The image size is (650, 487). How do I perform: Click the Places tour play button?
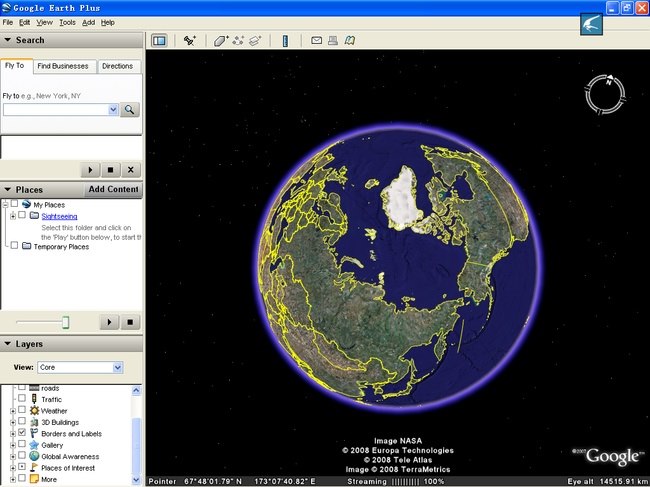click(x=109, y=322)
